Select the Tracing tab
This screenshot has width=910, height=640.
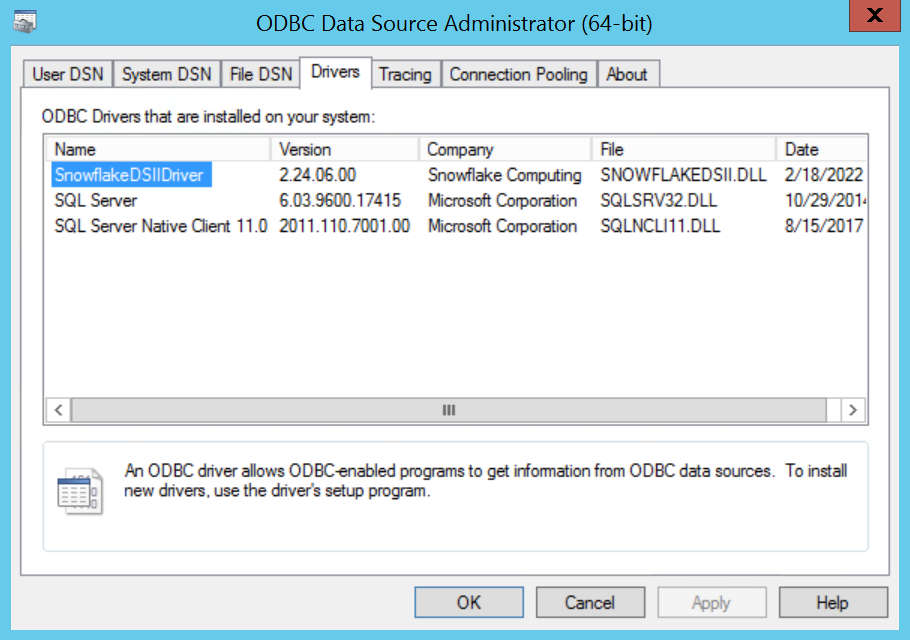[405, 74]
